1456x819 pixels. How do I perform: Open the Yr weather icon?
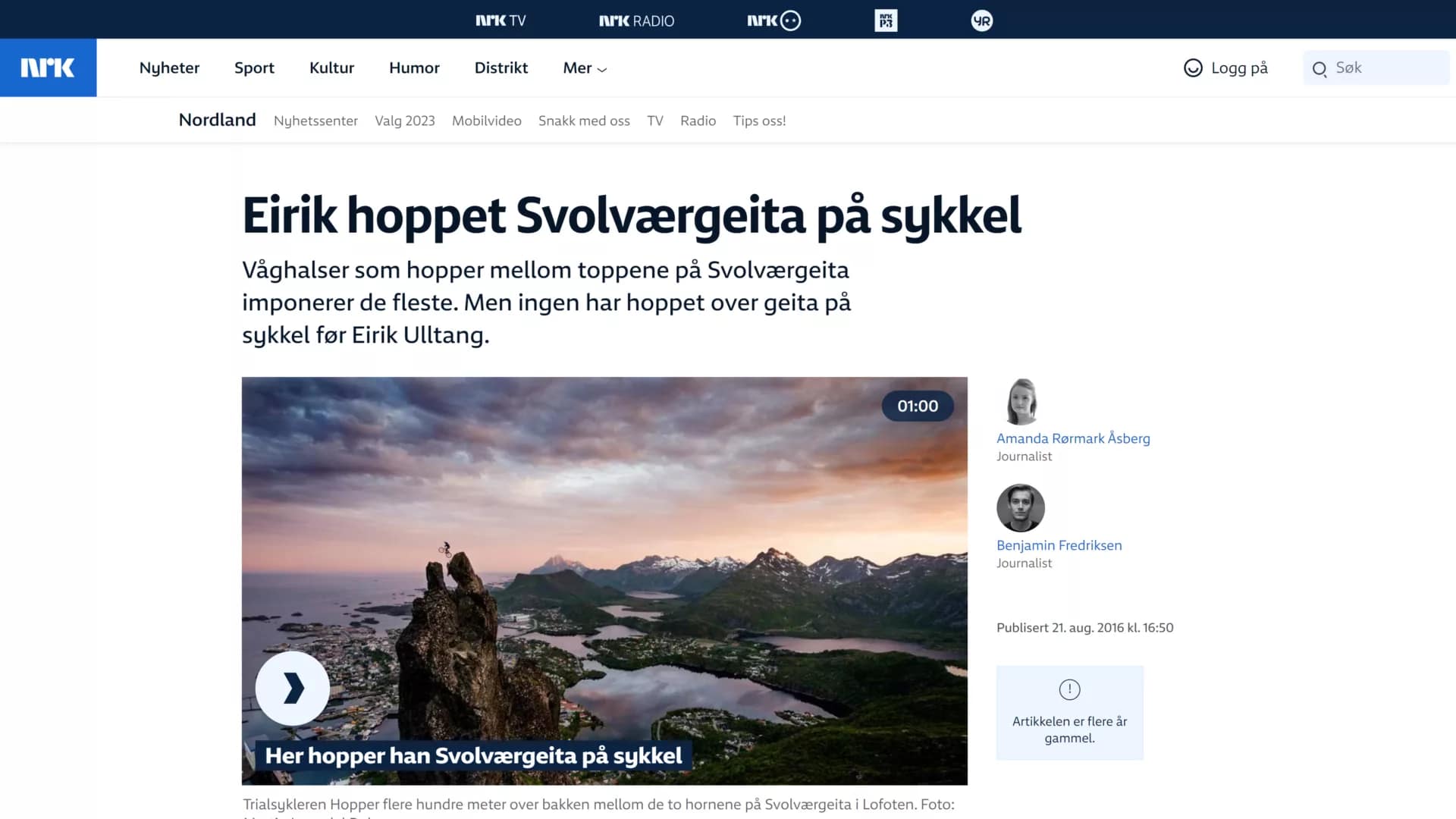(981, 20)
